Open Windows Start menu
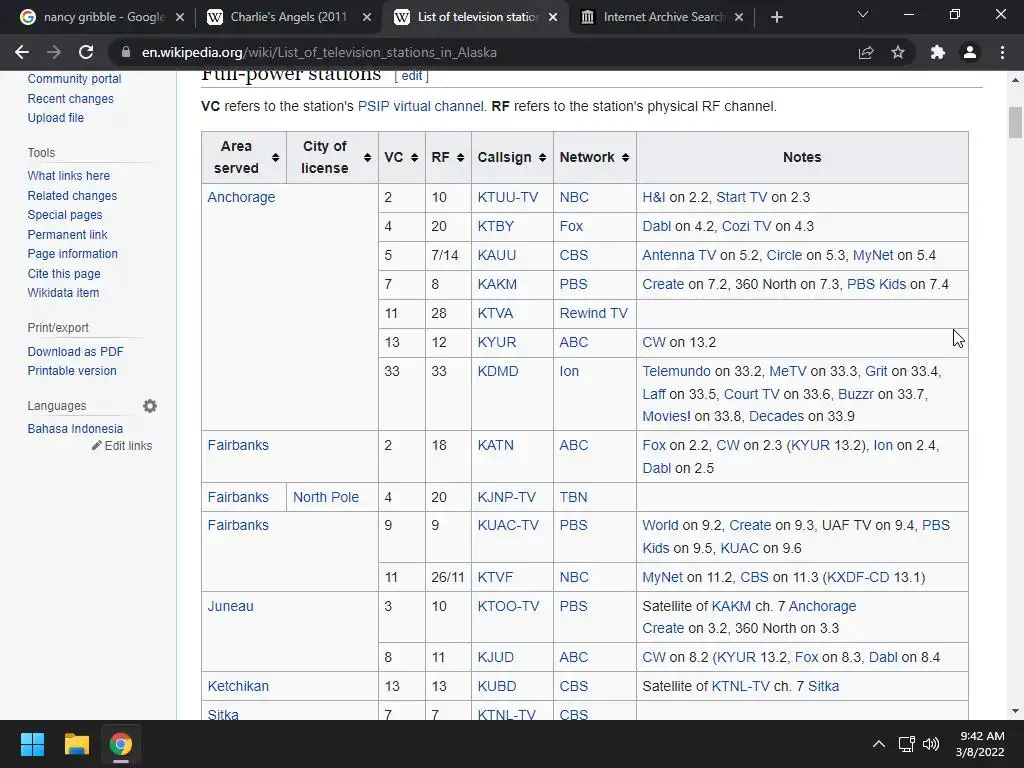 point(32,744)
